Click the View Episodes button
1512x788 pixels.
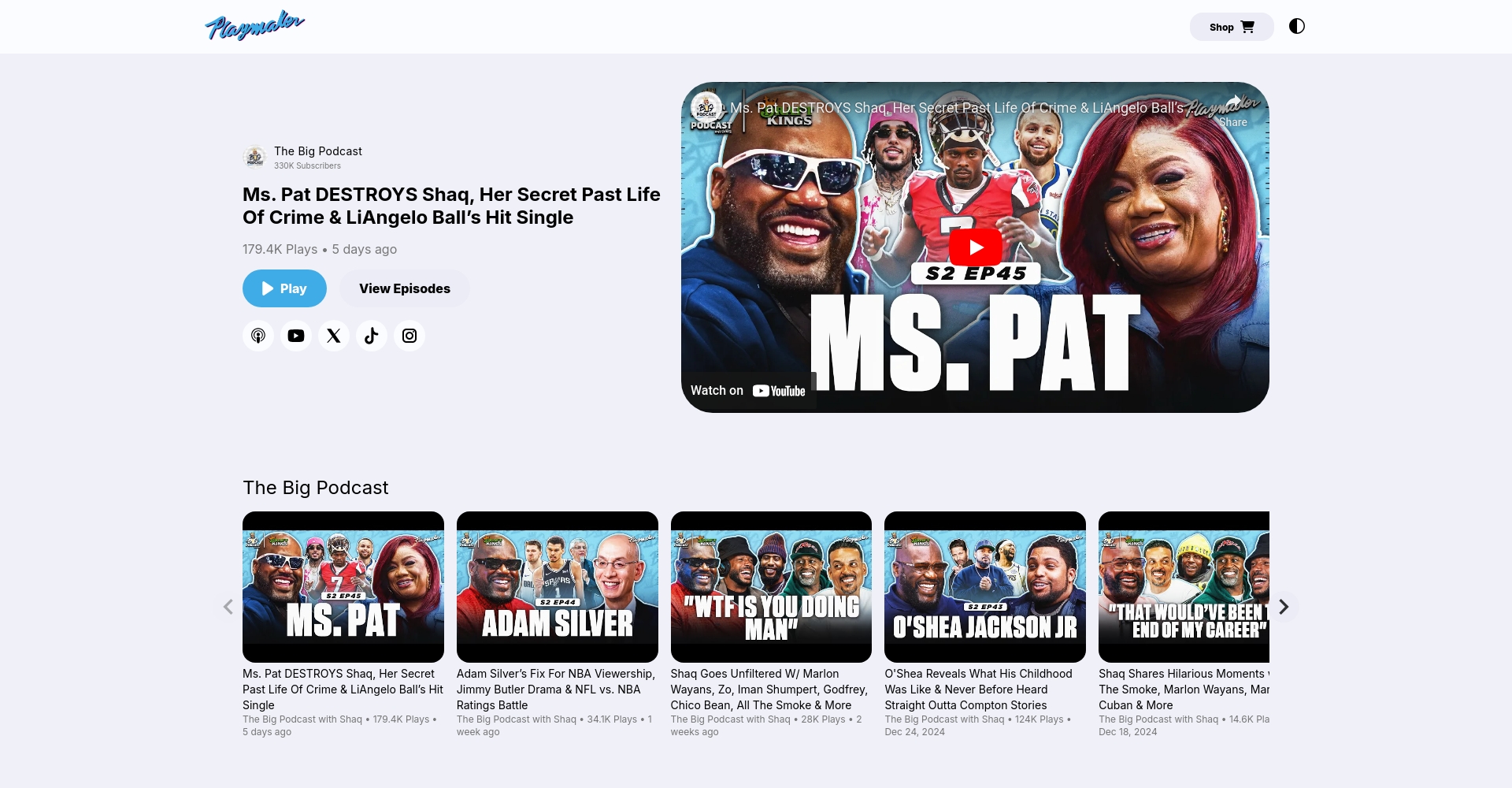pos(405,288)
